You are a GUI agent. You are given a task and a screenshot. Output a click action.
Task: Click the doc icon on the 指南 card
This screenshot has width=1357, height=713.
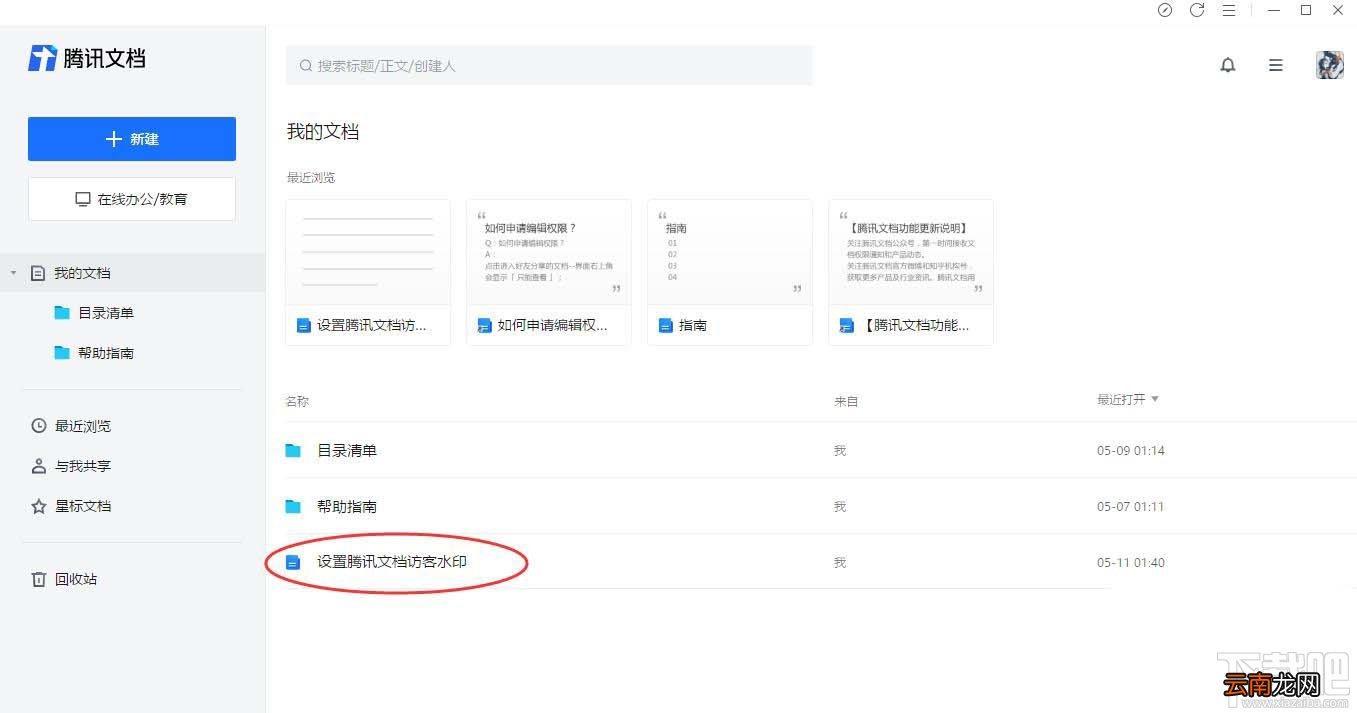click(666, 325)
